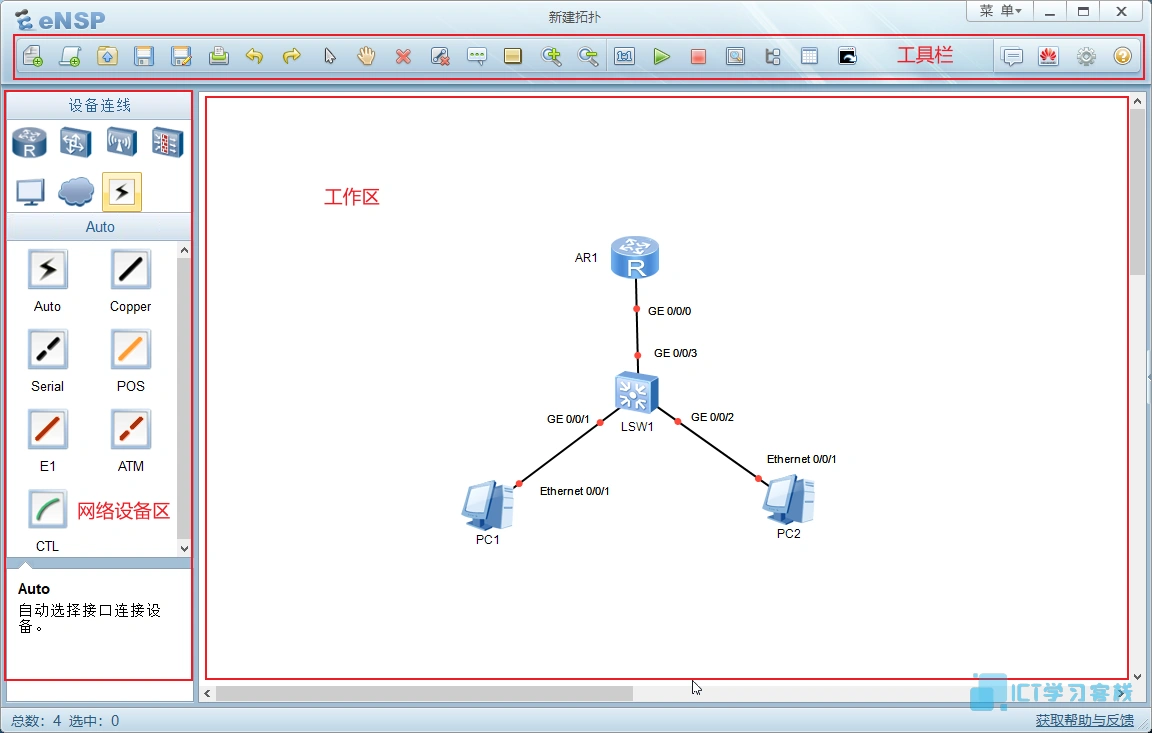Click the New Topology icon
The width and height of the screenshot is (1152, 733).
(x=33, y=57)
